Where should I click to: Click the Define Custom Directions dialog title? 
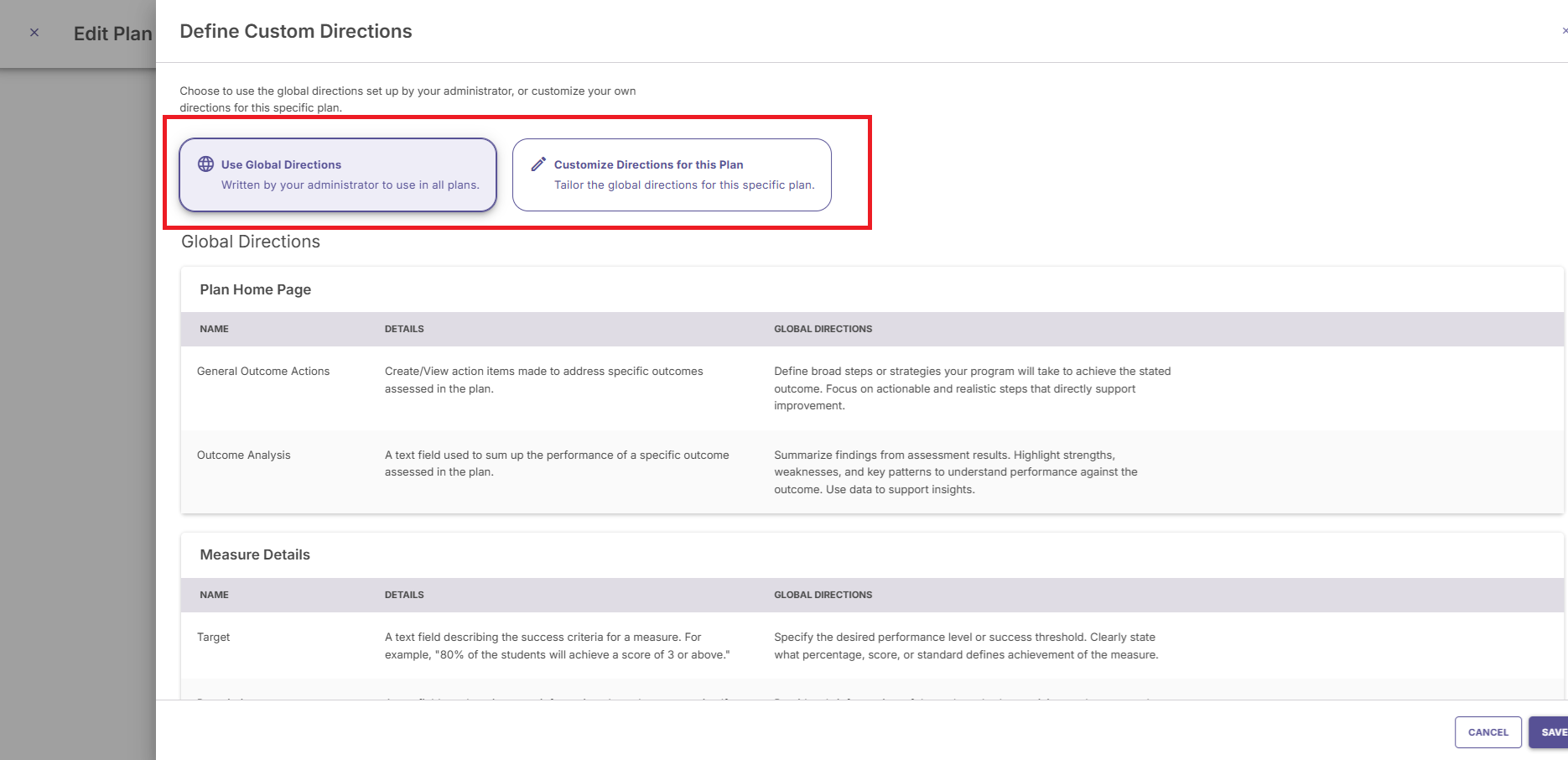pos(296,31)
